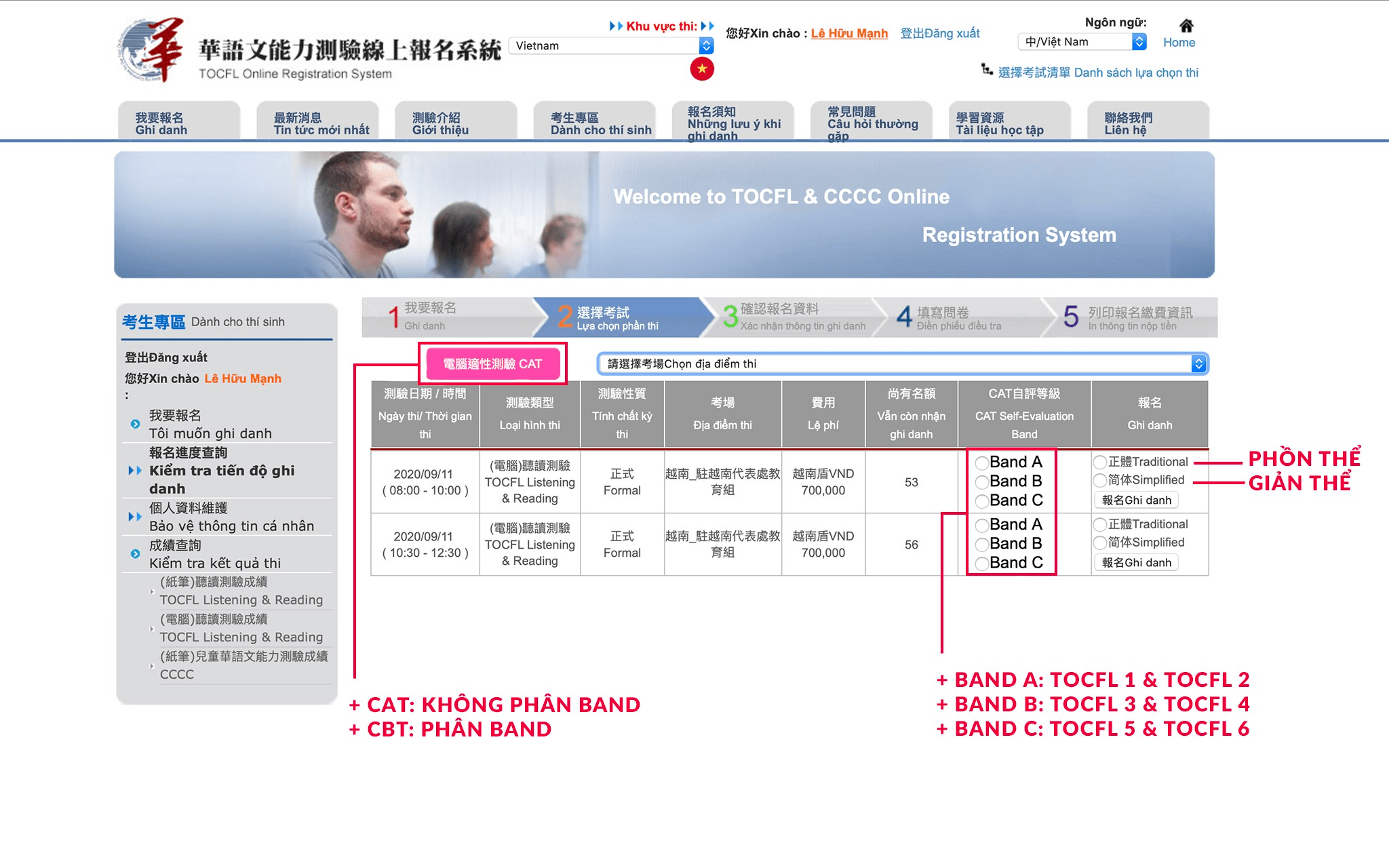Image resolution: width=1389 pixels, height=868 pixels.
Task: Open CCCC children's test results link
Action: 244,665
